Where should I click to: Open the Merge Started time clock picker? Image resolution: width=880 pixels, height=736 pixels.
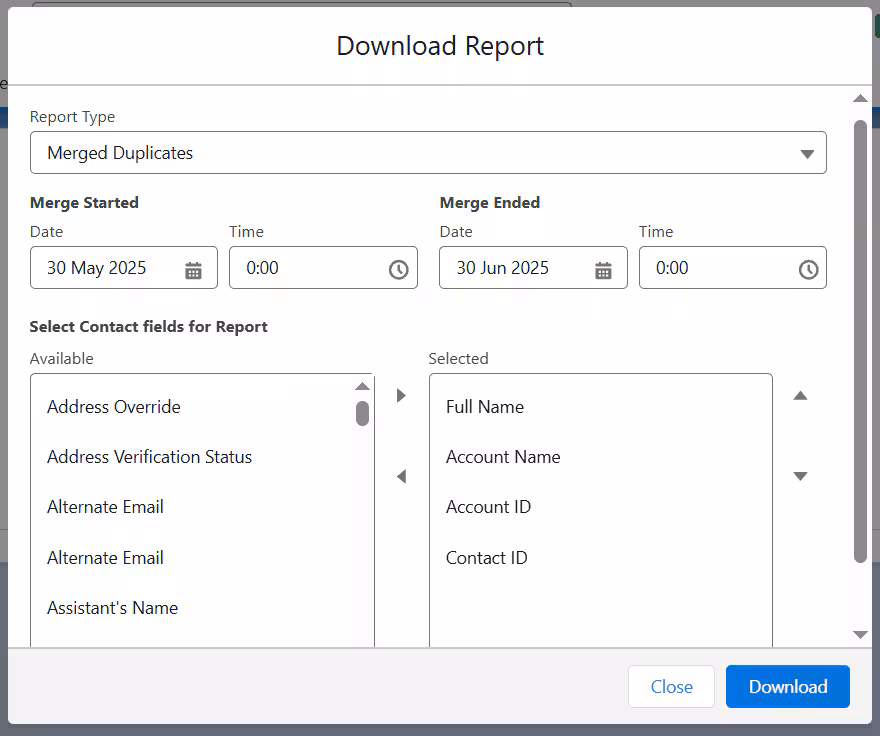398,270
